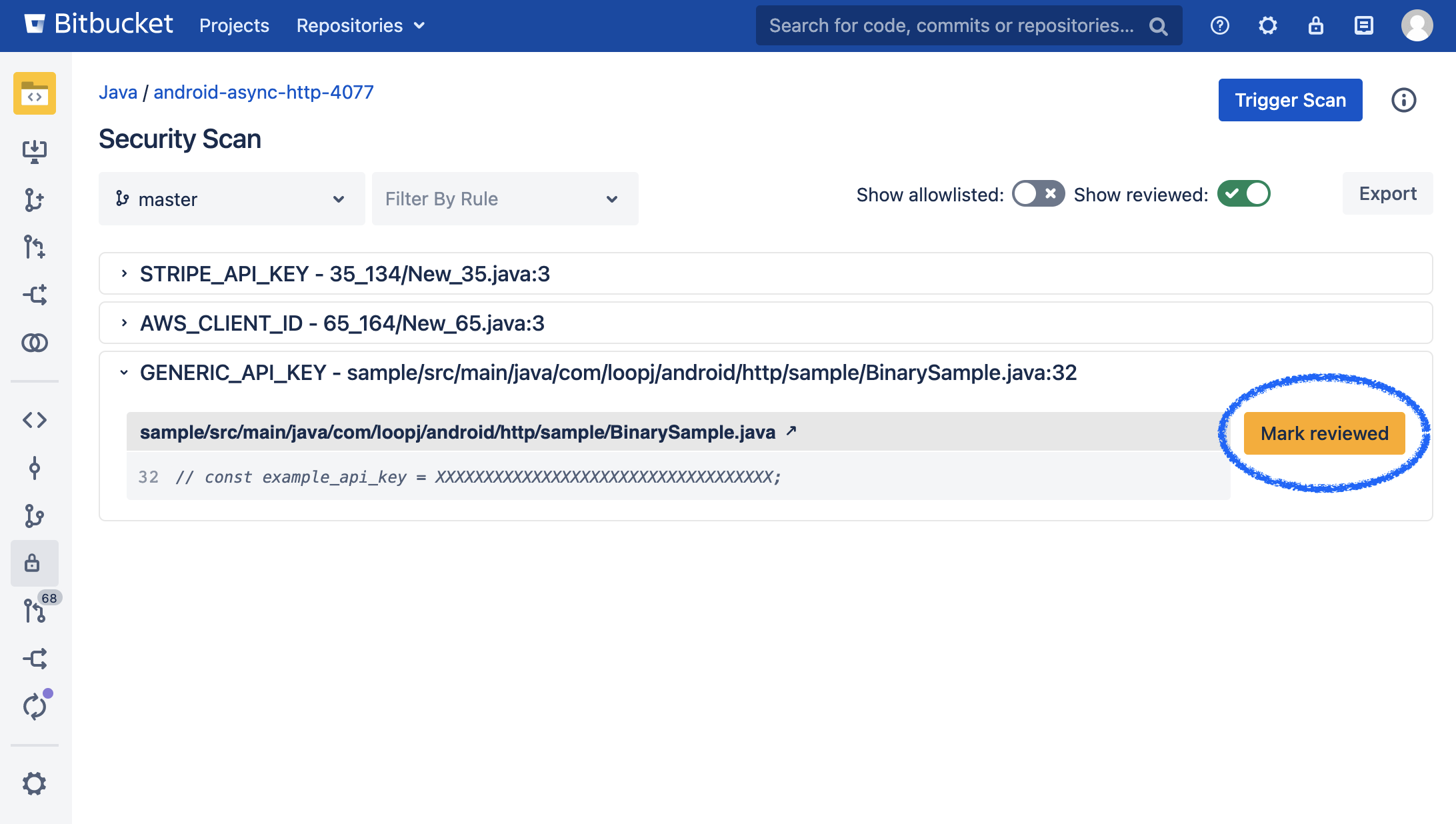Open the Source code view icon
This screenshot has width=1456, height=824.
coord(35,420)
